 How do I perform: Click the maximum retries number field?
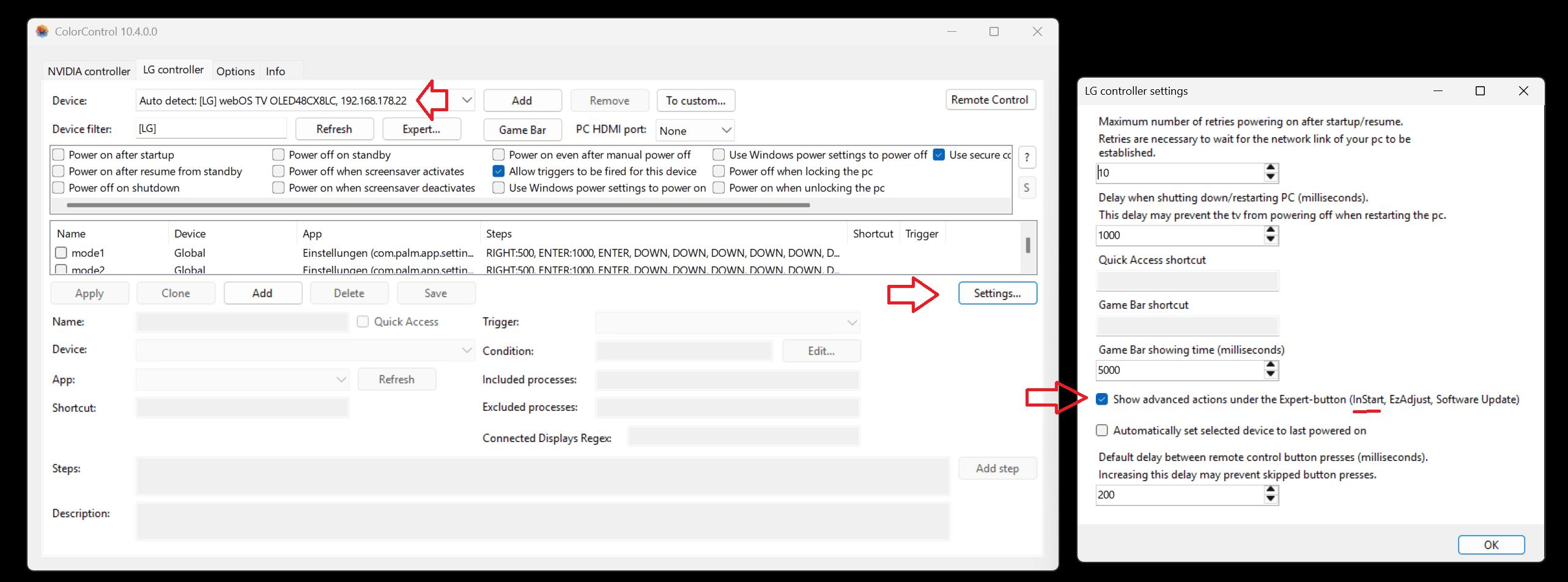[x=1180, y=172]
